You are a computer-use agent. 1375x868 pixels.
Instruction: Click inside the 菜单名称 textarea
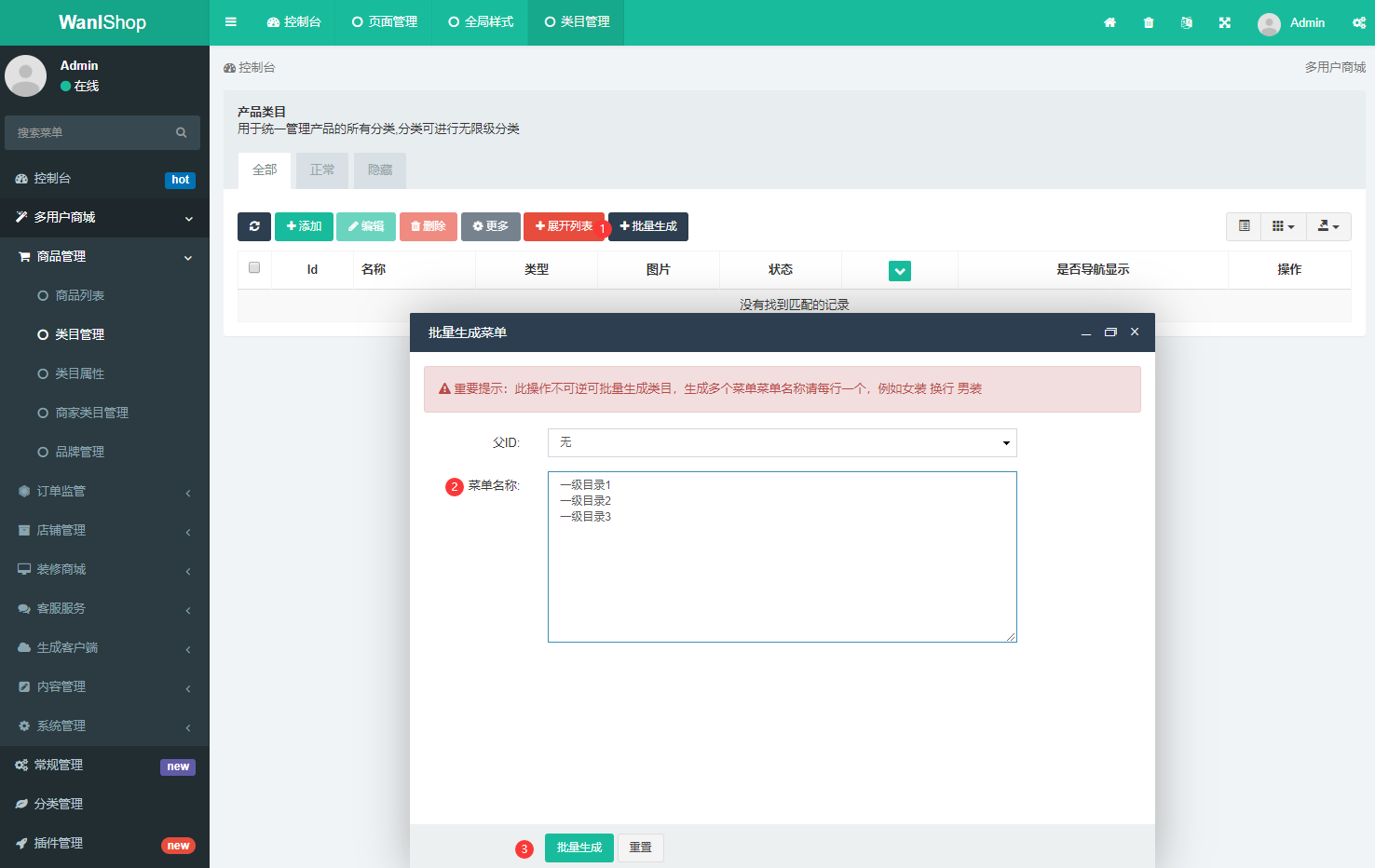[x=783, y=557]
